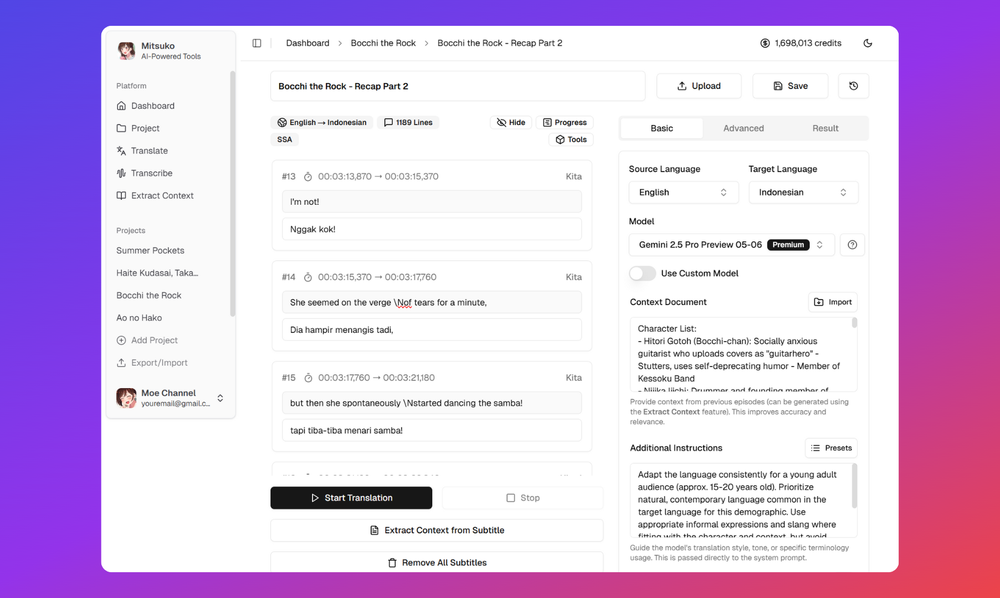Switch to the Basic tab
This screenshot has width=1000, height=598.
pyautogui.click(x=661, y=128)
